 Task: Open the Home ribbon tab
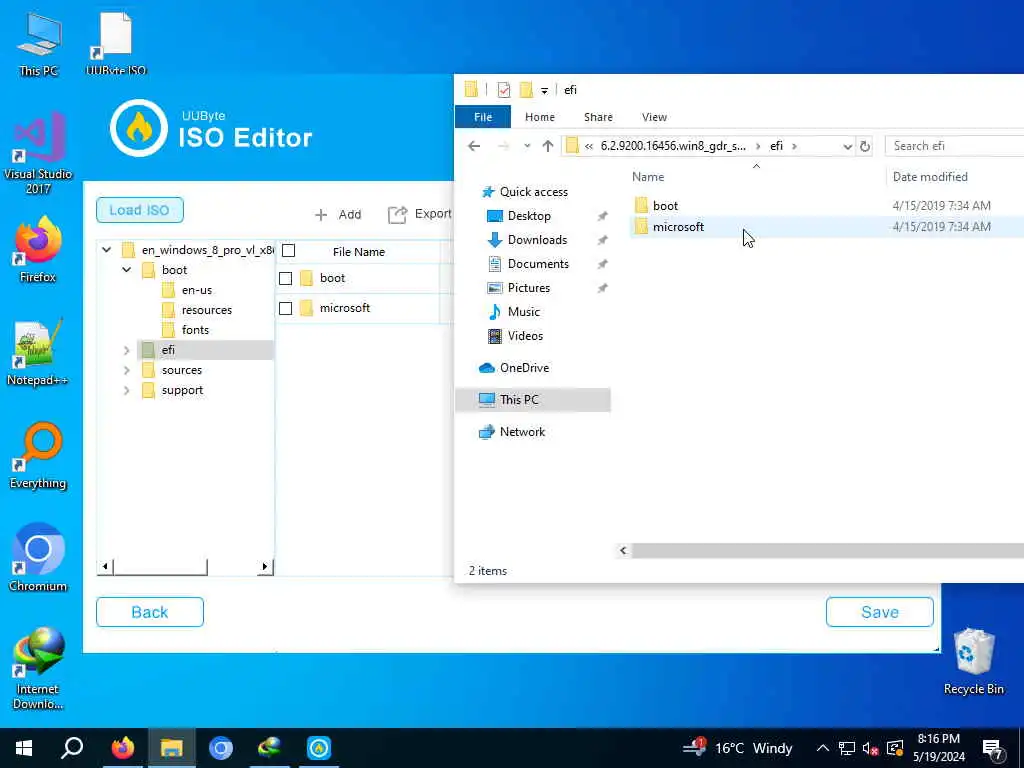pyautogui.click(x=539, y=117)
